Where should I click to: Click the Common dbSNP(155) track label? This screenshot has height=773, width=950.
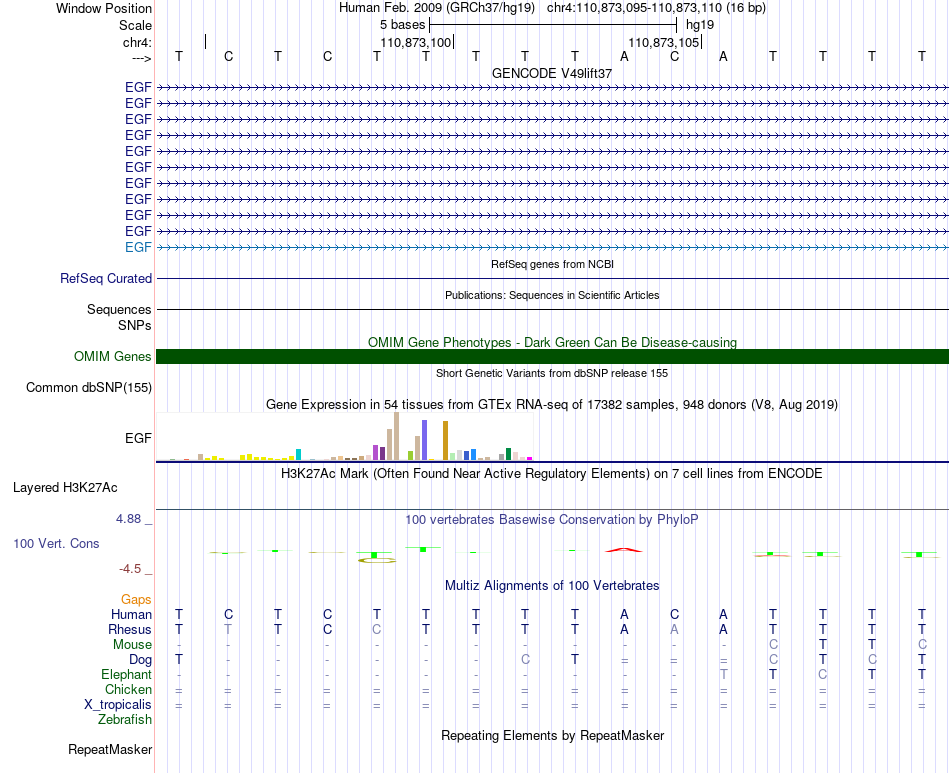(x=89, y=388)
